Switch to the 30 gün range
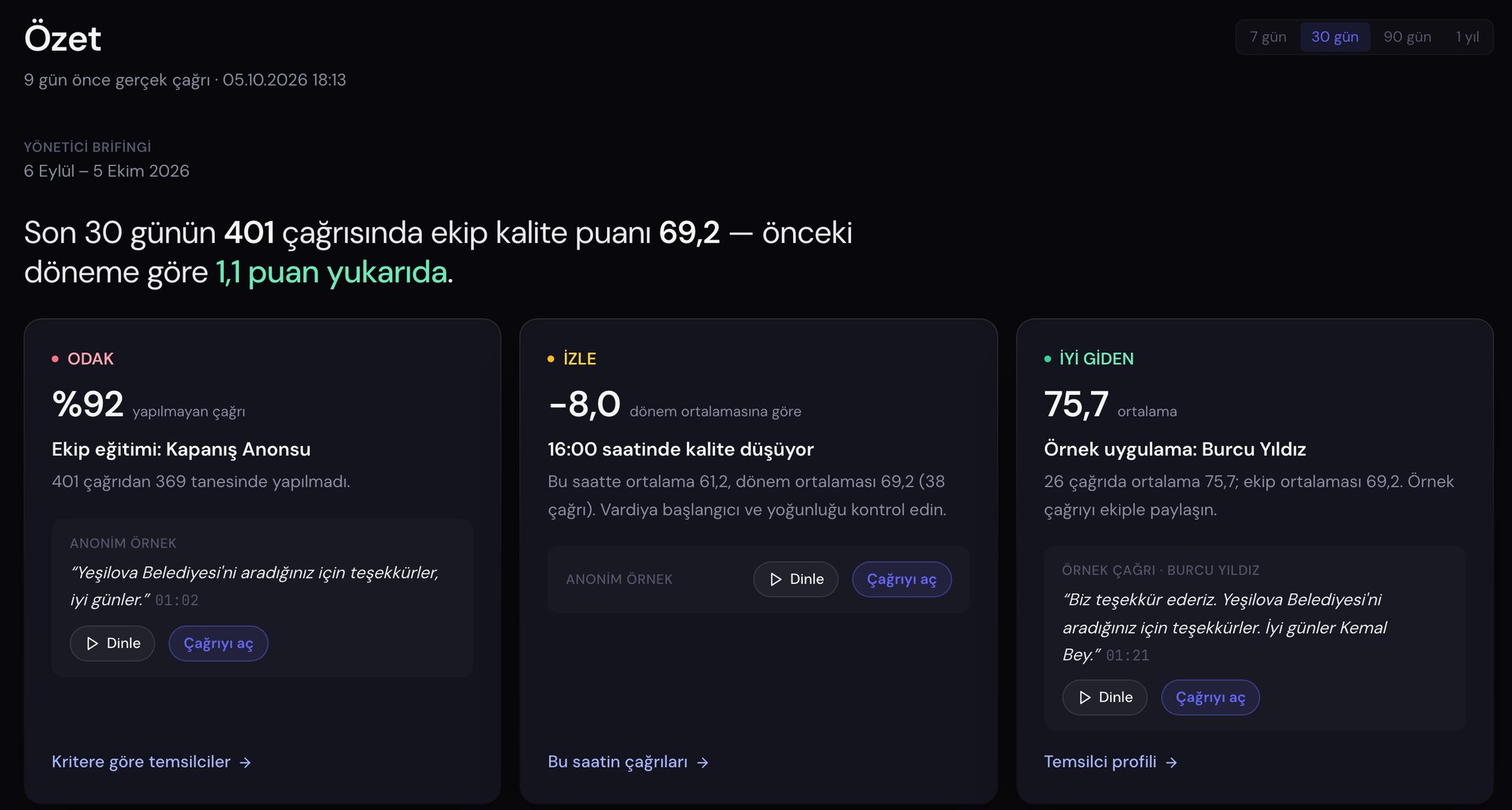Screen dimensions: 1512x810 click(x=1334, y=37)
